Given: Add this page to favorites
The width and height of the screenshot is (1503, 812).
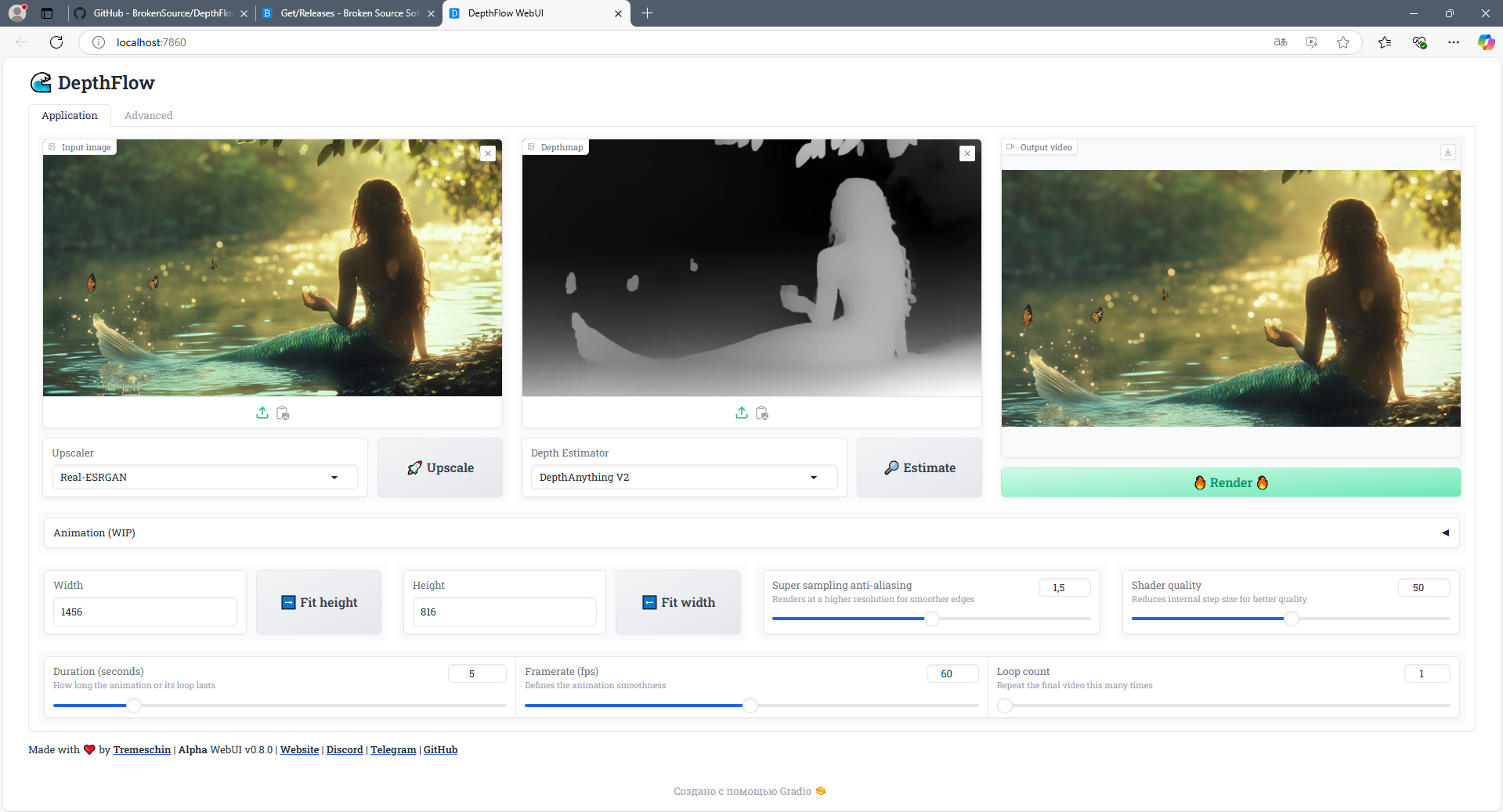Looking at the screenshot, I should point(1343,42).
